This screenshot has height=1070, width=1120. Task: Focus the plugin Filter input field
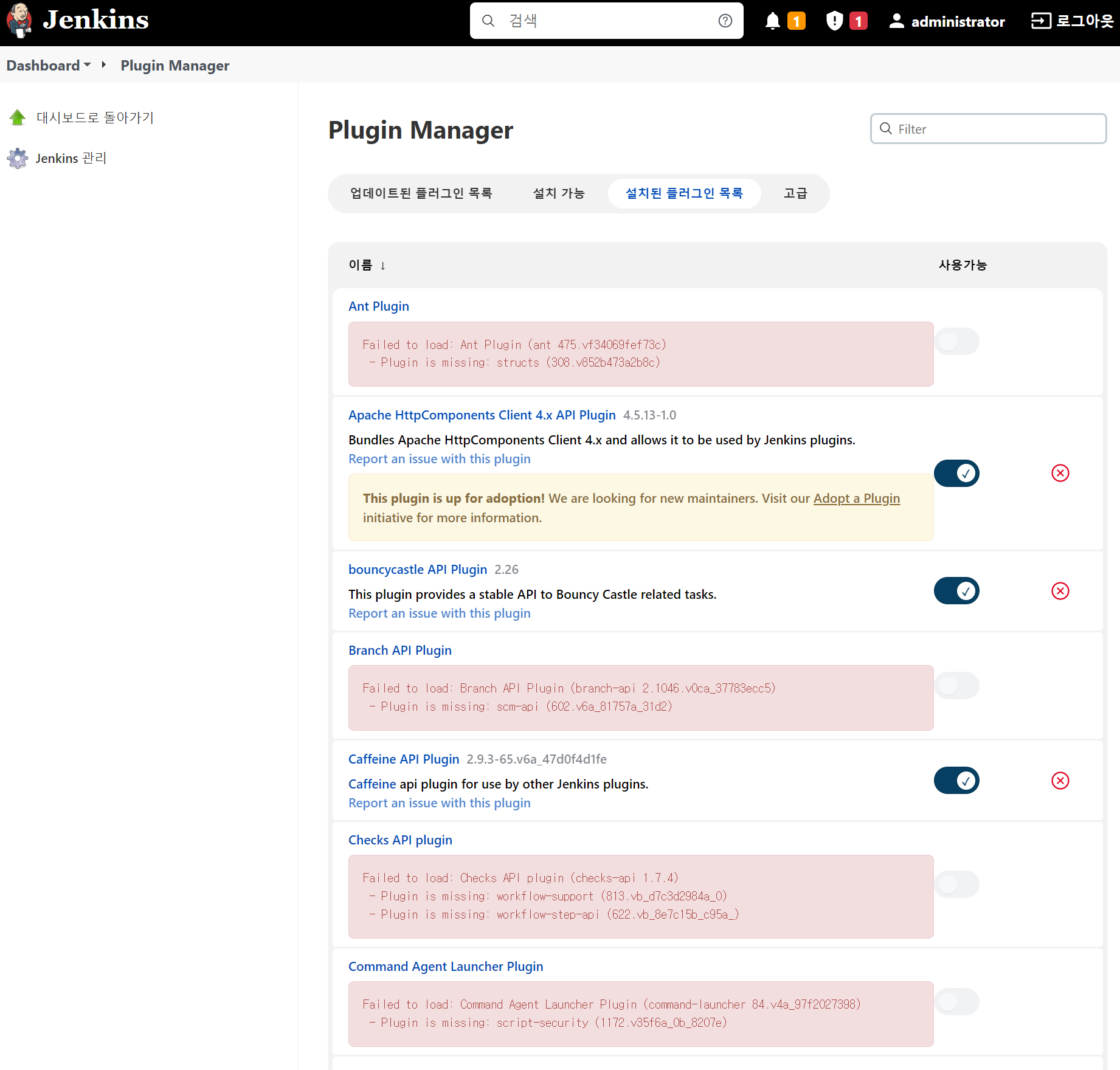[x=988, y=128]
